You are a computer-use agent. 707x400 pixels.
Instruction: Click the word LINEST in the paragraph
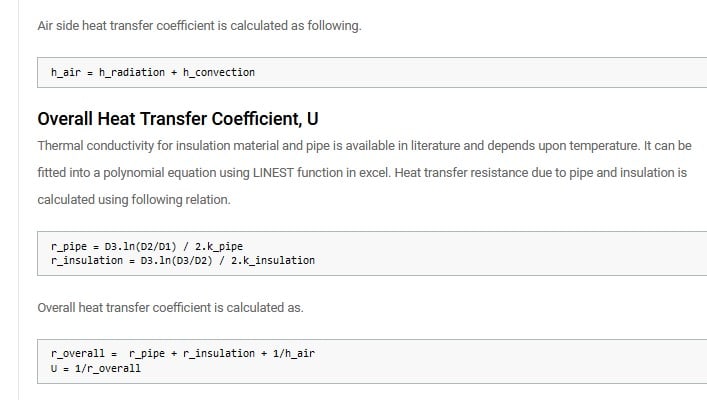point(273,173)
